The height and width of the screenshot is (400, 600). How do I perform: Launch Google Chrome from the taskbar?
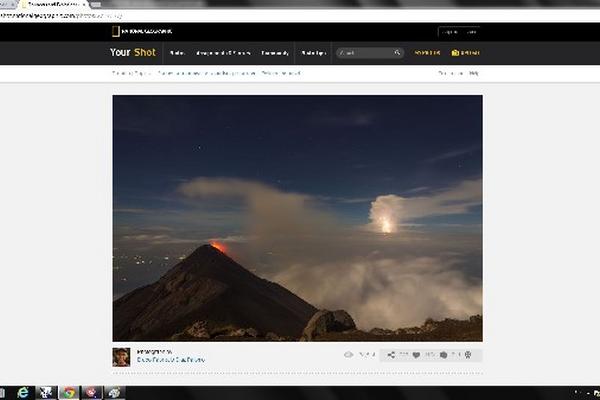pyautogui.click(x=68, y=393)
